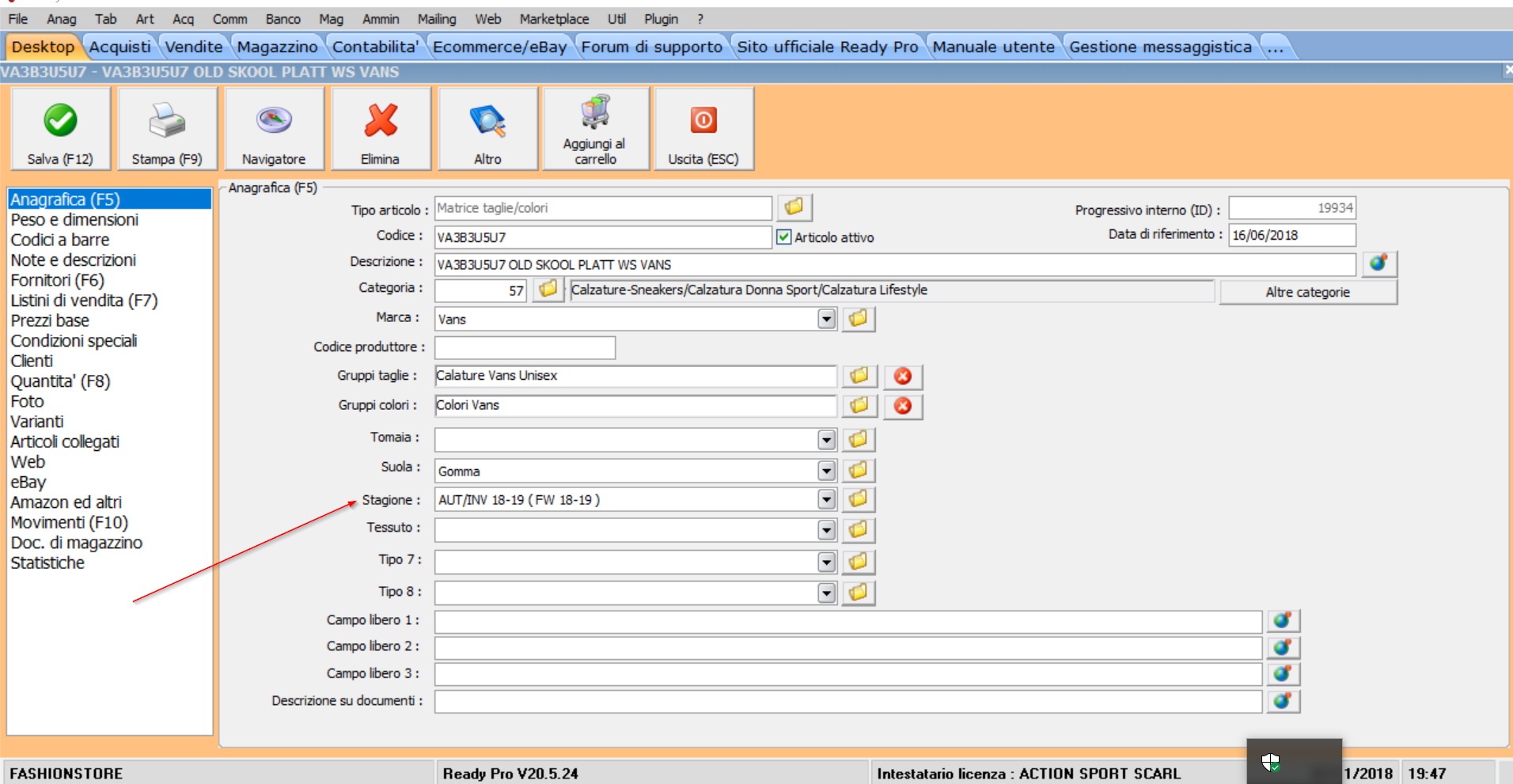This screenshot has height=784, width=1513.
Task: Select Statistiche in sidebar
Action: 47,562
